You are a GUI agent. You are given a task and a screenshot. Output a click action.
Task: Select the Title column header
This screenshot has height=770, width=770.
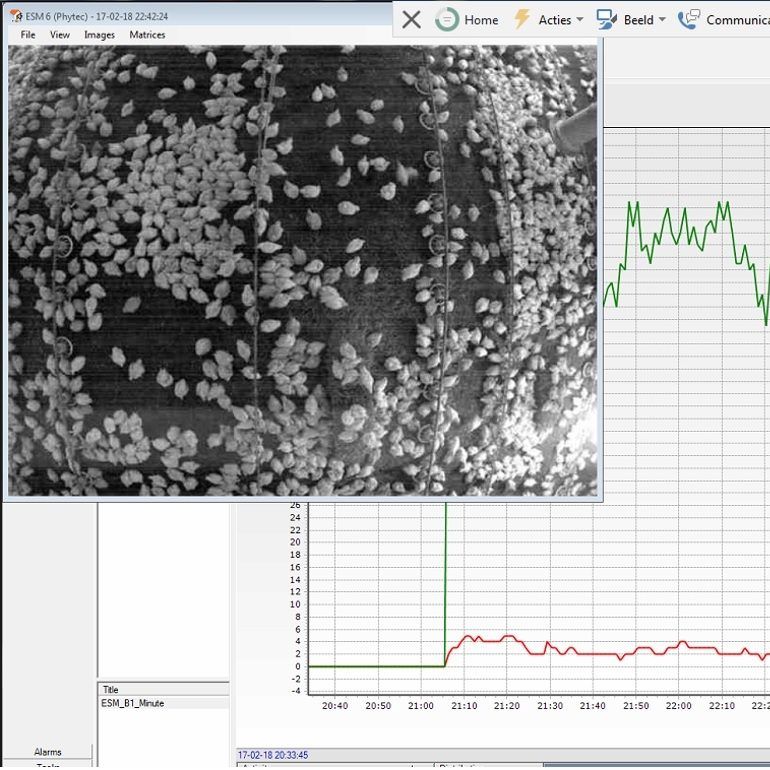[x=165, y=689]
